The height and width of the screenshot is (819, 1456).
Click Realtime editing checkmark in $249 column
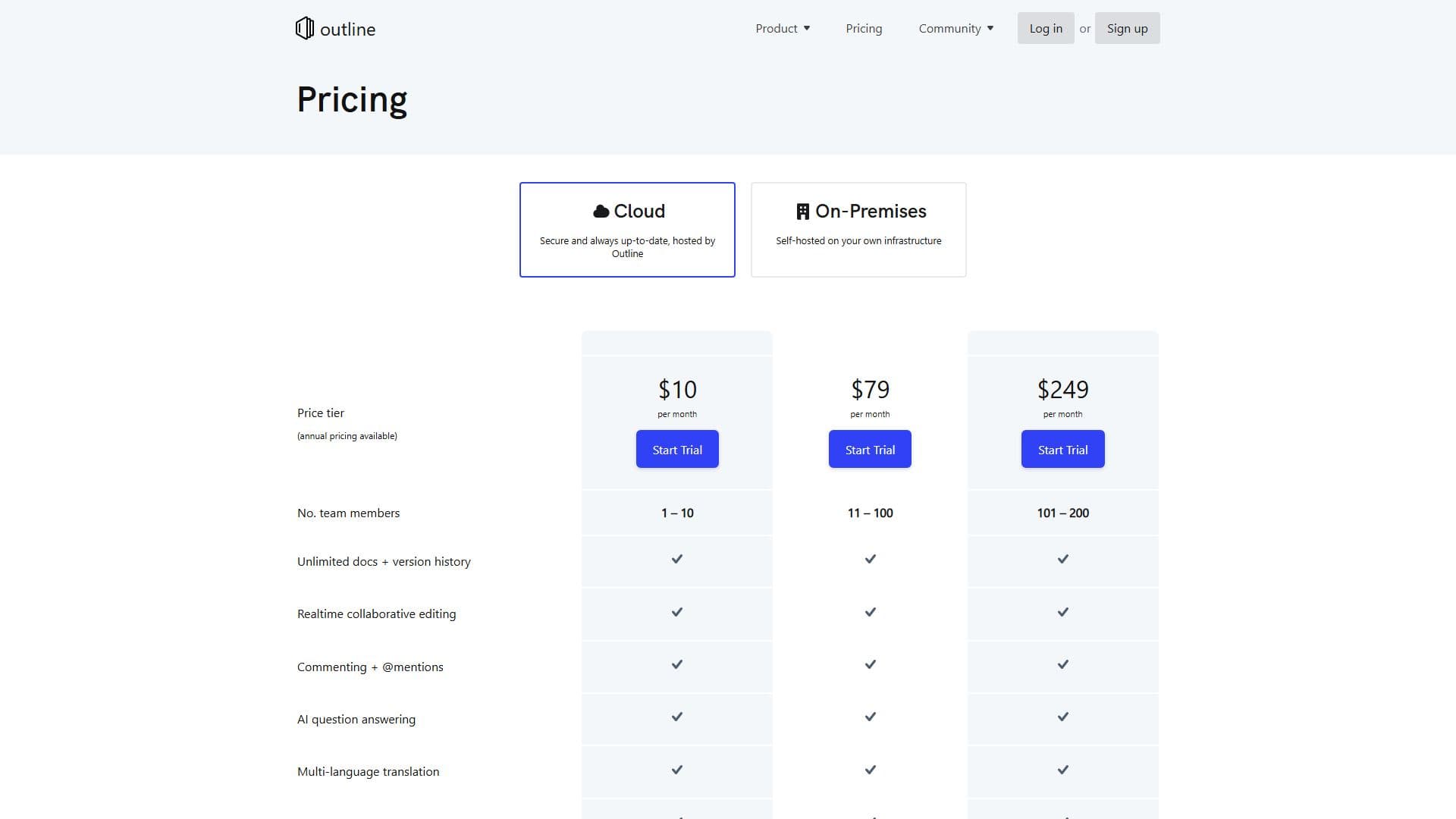pos(1063,612)
